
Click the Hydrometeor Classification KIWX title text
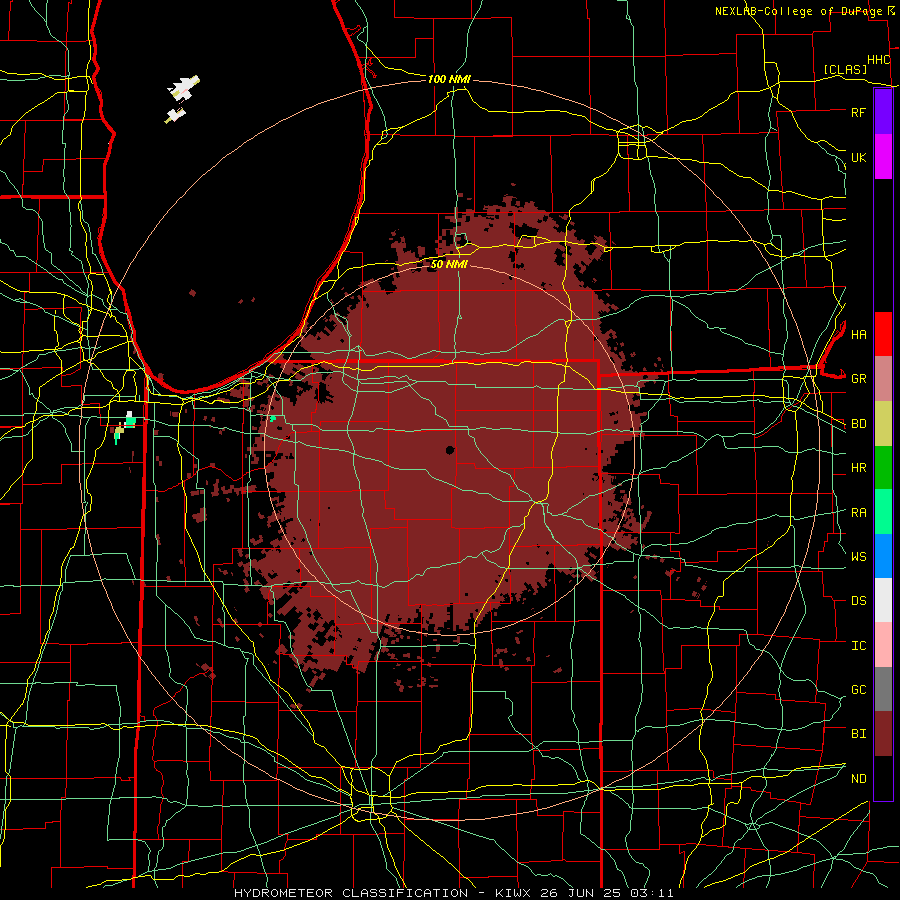point(453,893)
